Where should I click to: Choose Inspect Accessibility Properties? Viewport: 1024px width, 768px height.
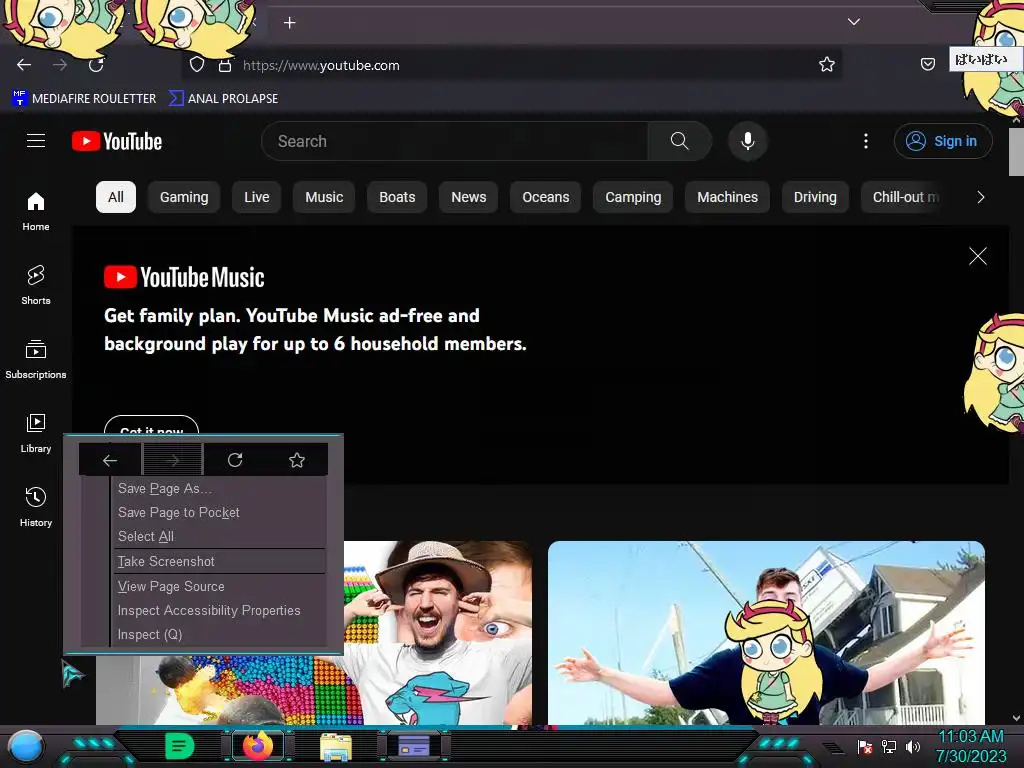click(219, 611)
